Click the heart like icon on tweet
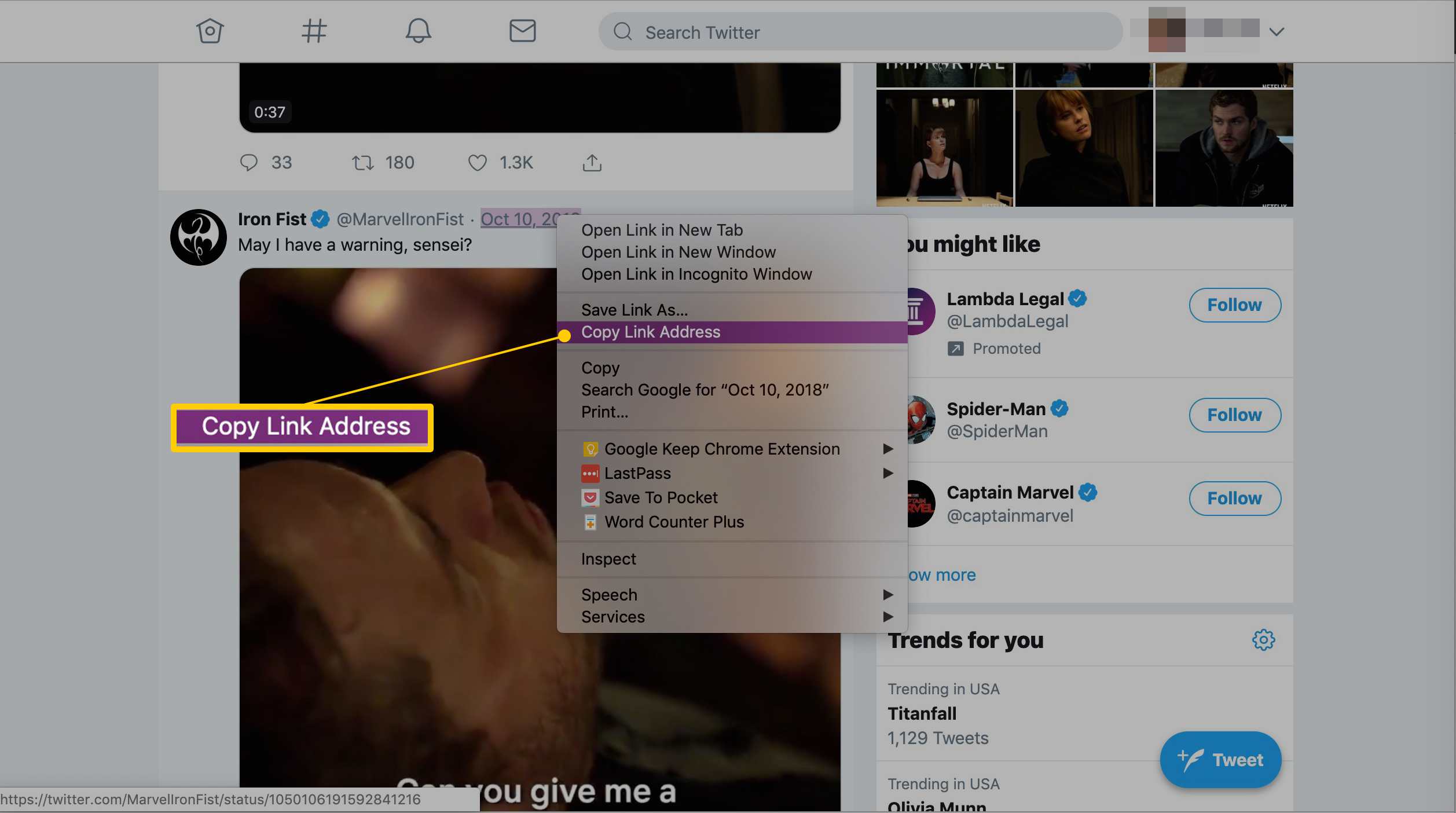 [x=478, y=161]
